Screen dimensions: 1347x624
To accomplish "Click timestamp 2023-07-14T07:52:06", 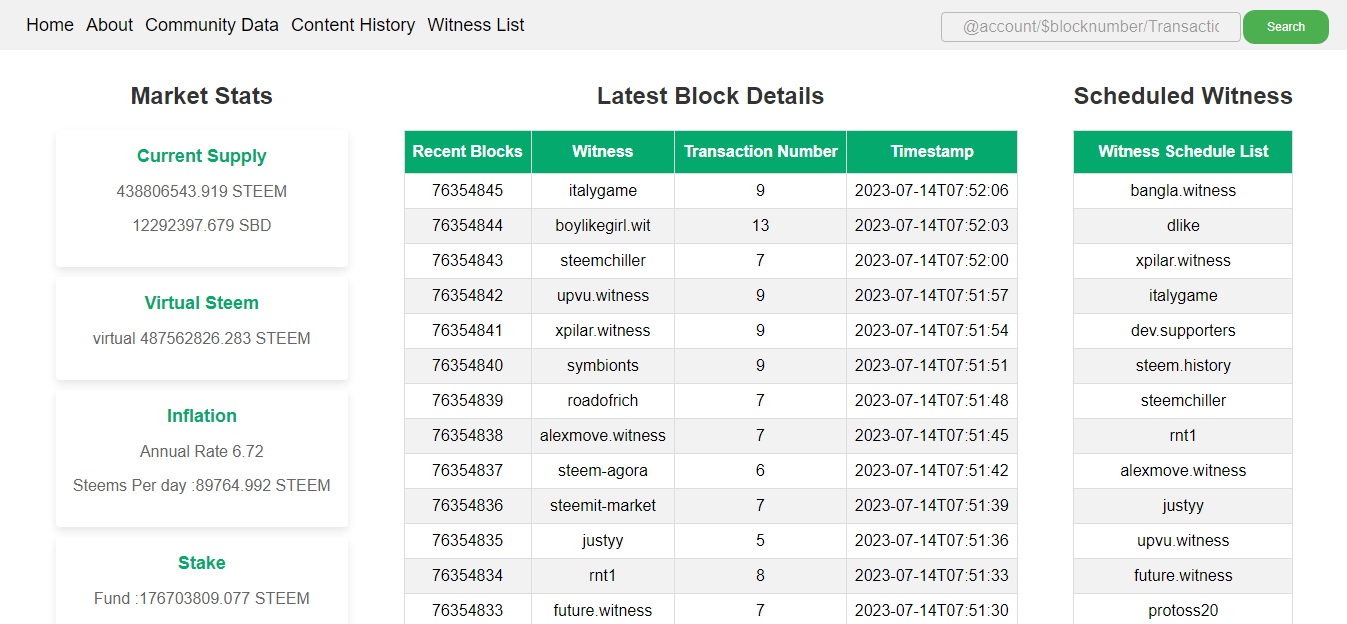I will (x=932, y=191).
